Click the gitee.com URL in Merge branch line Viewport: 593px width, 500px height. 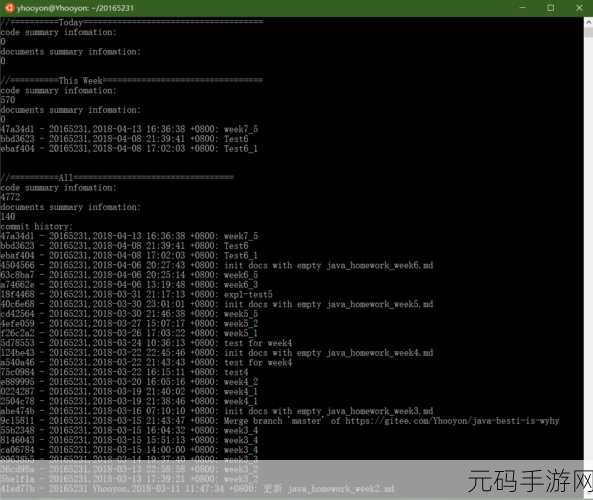(452, 421)
